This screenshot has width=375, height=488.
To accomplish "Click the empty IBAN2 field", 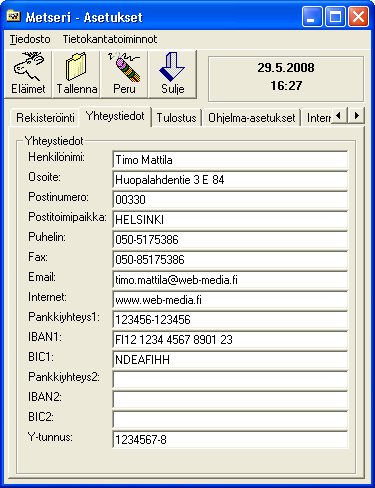I will point(230,400).
